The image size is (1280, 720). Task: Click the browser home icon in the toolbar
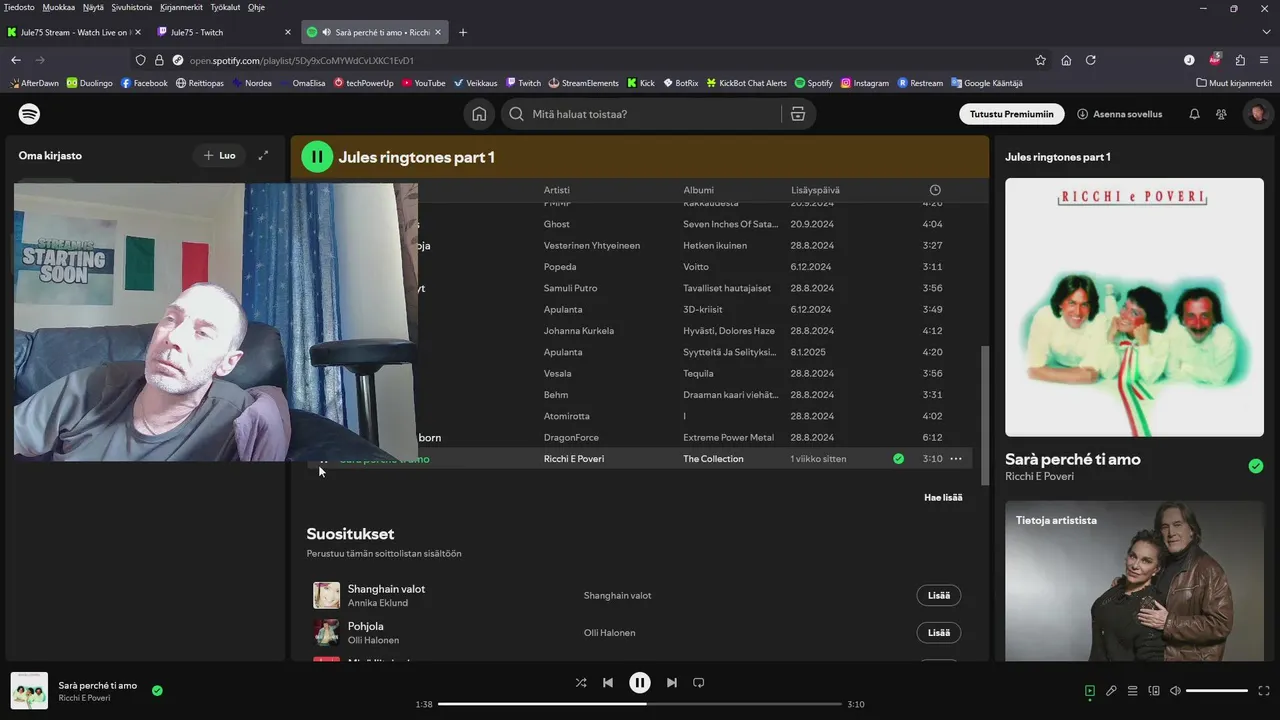pos(1066,60)
